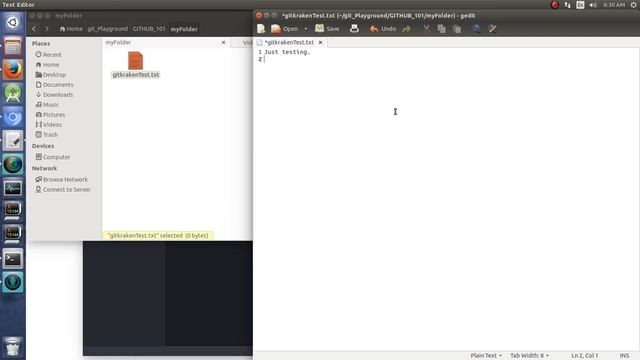The height and width of the screenshot is (360, 640).
Task: Click Browse Network in sidebar
Action: click(62, 180)
